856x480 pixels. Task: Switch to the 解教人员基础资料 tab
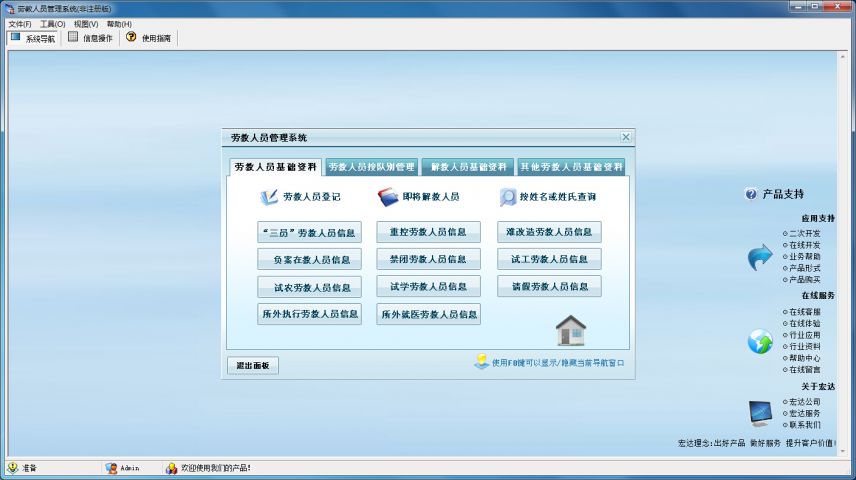(468, 167)
